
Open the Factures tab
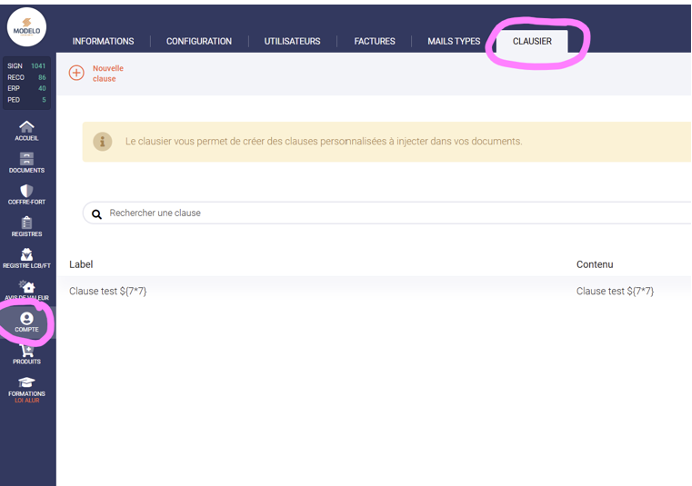point(375,41)
